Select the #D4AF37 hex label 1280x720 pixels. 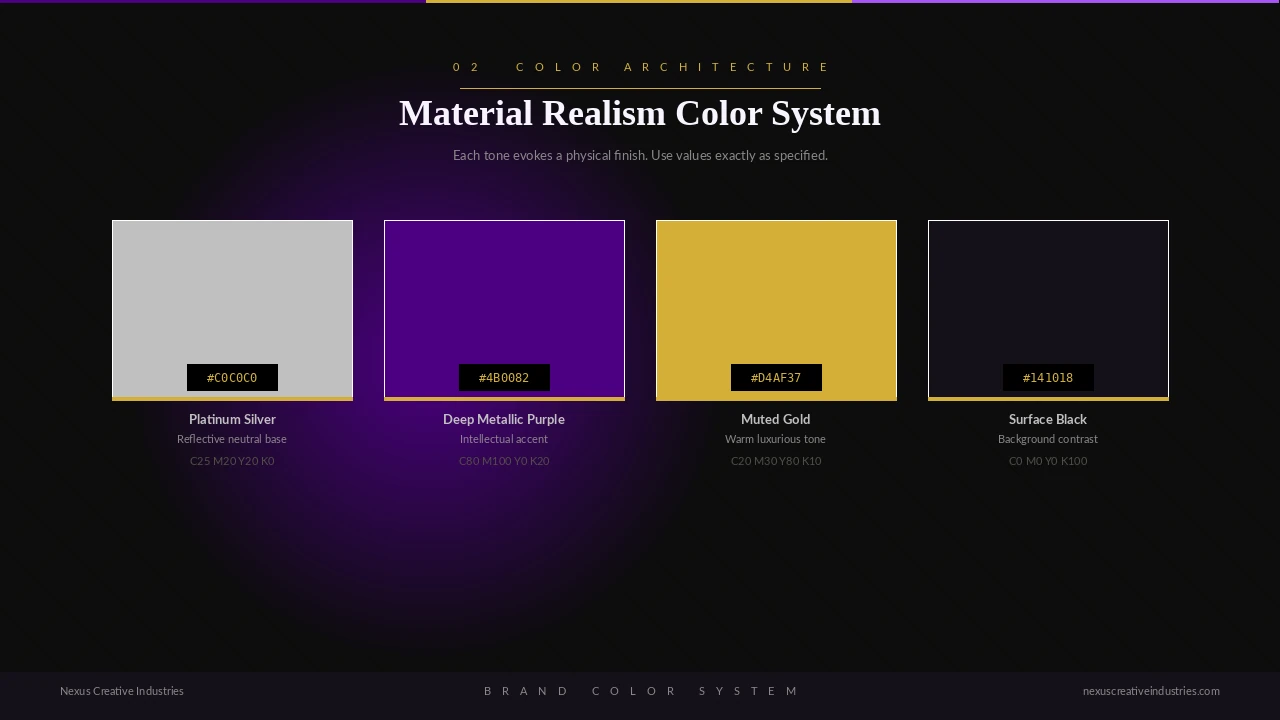coord(776,377)
